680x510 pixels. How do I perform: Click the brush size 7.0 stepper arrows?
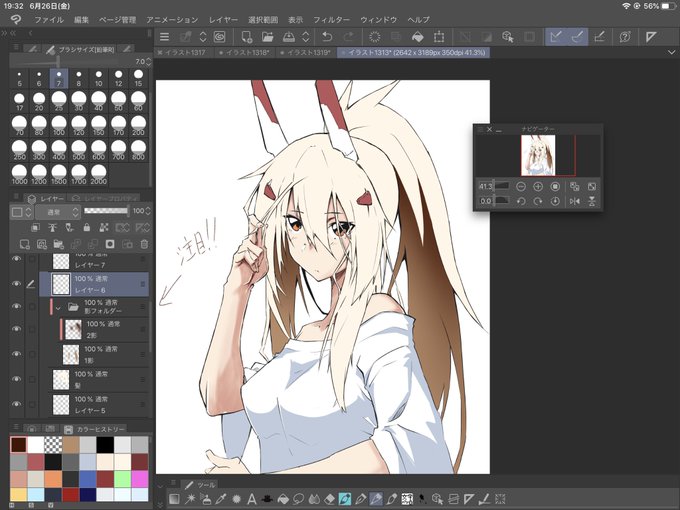[x=149, y=62]
